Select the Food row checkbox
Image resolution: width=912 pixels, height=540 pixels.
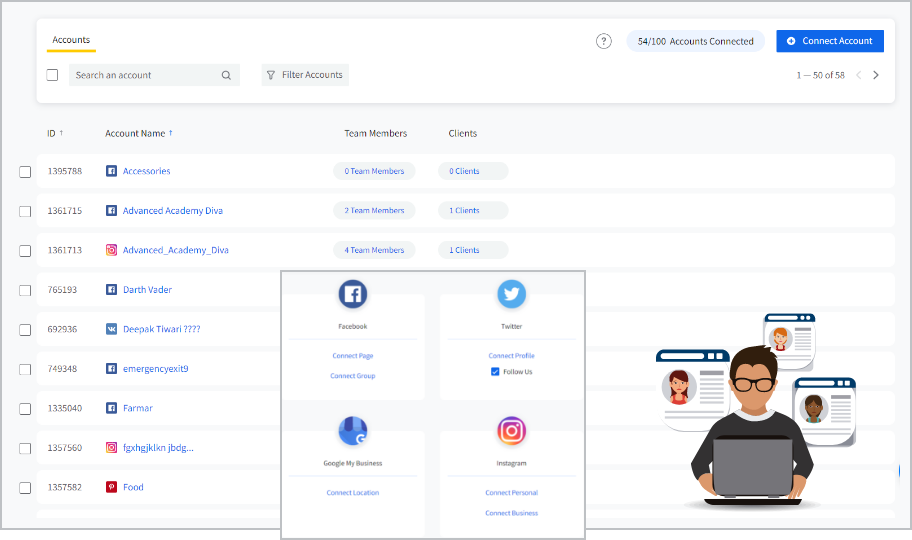[x=25, y=488]
